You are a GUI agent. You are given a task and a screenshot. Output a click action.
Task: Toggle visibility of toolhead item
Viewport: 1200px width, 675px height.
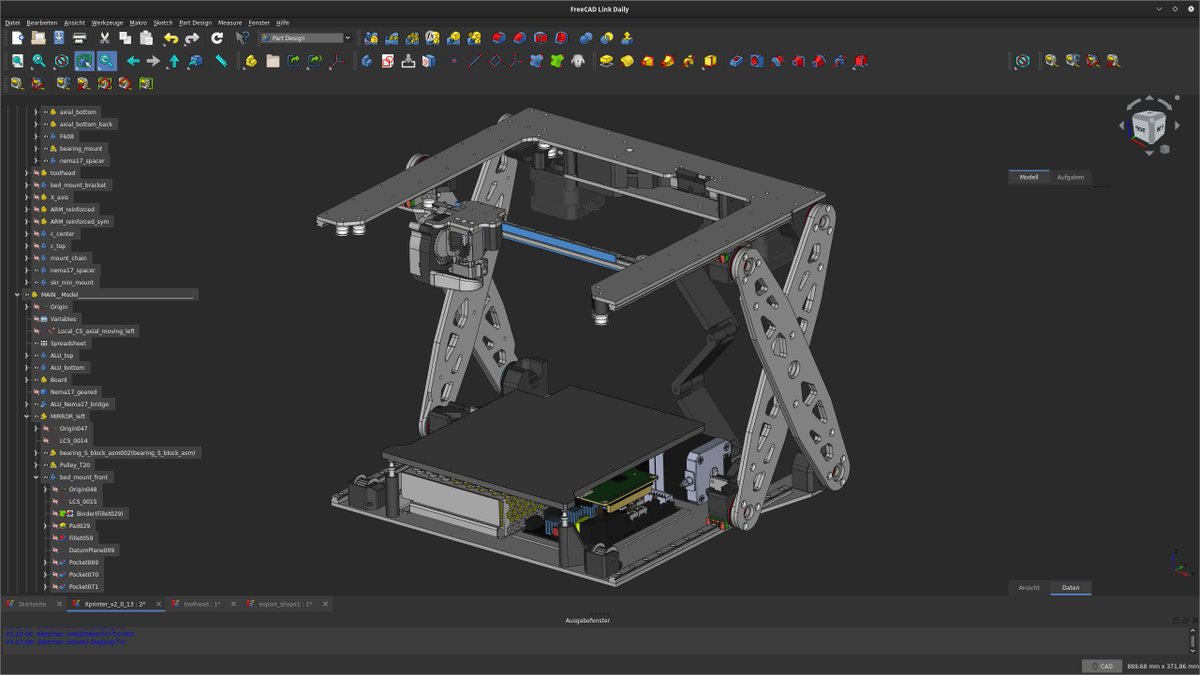click(36, 173)
